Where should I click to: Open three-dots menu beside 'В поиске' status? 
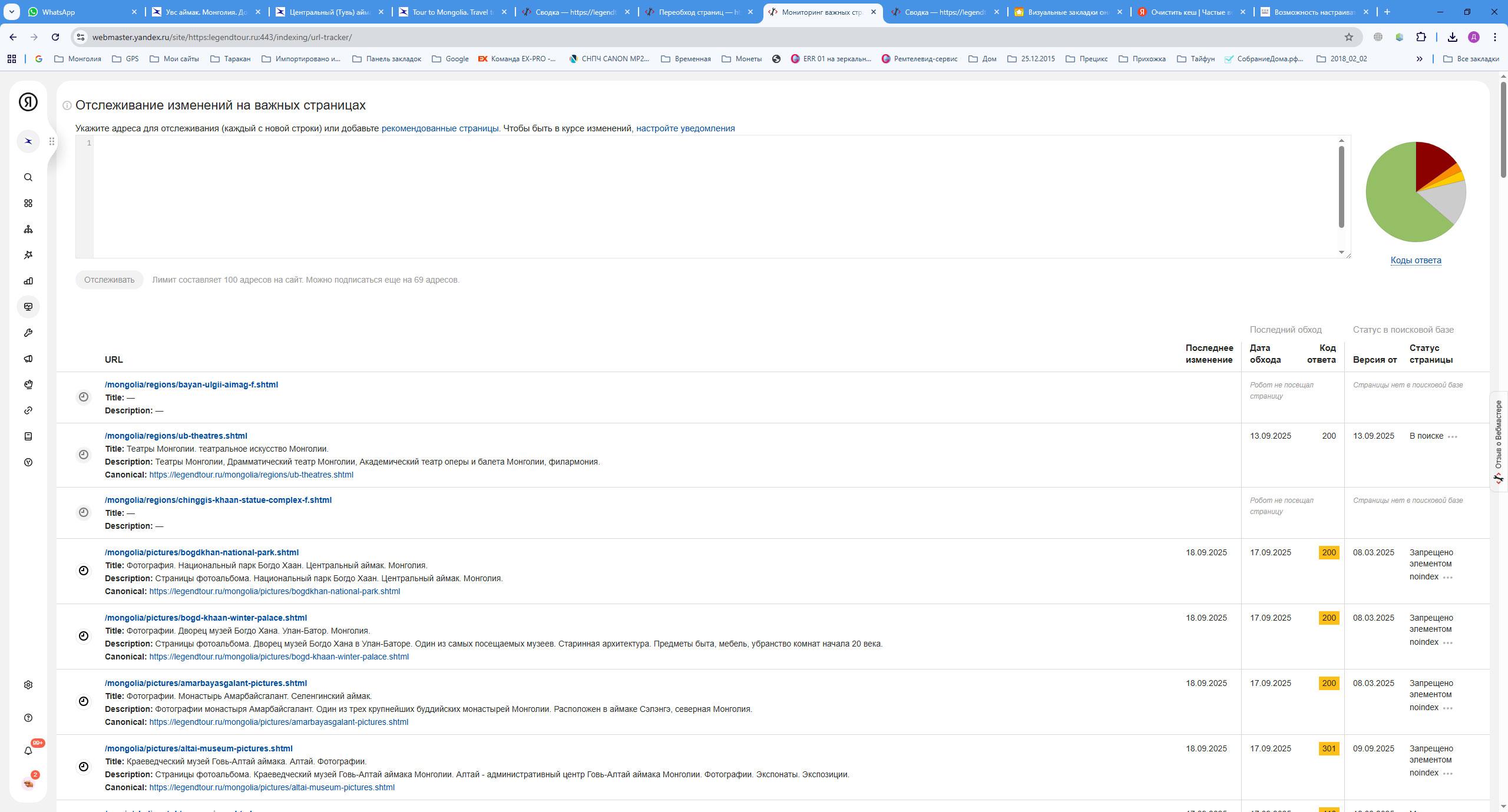(1452, 437)
